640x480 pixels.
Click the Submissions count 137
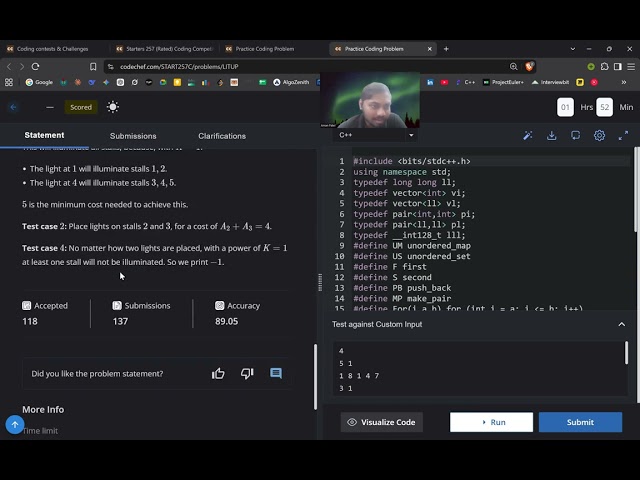pos(120,322)
